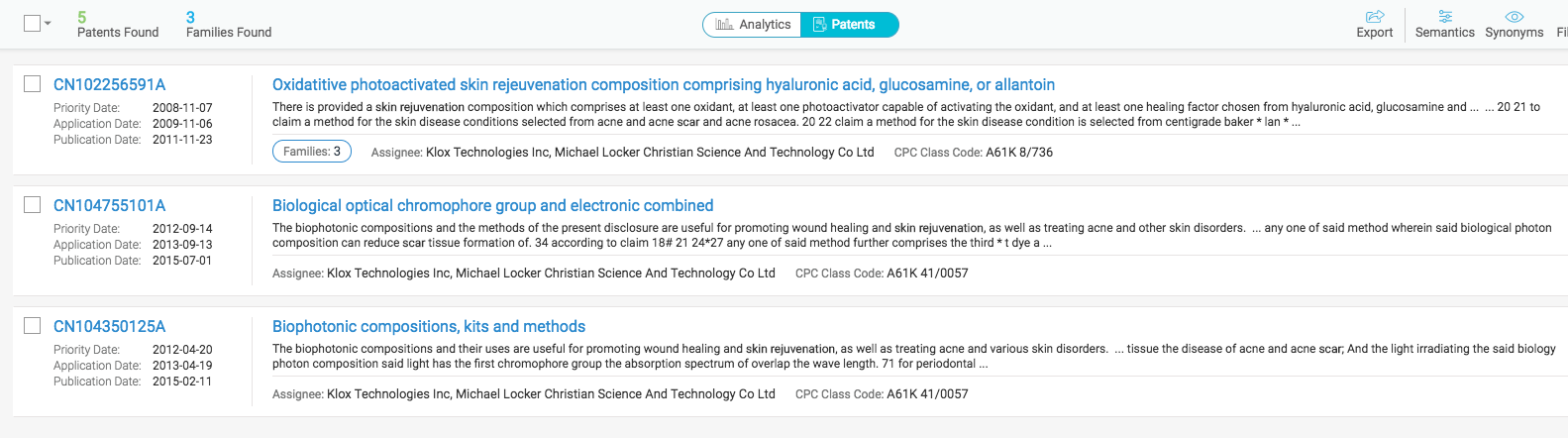
Task: Open patent number CN102256591A link
Action: [x=109, y=85]
